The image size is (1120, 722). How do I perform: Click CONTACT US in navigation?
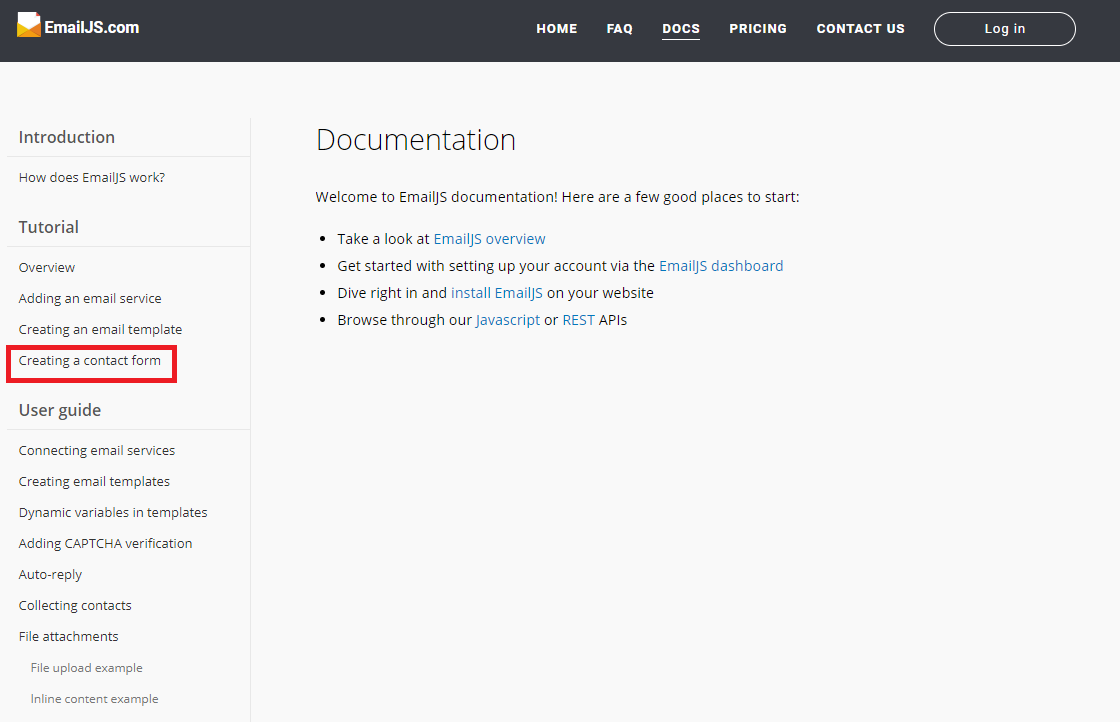[x=861, y=29]
